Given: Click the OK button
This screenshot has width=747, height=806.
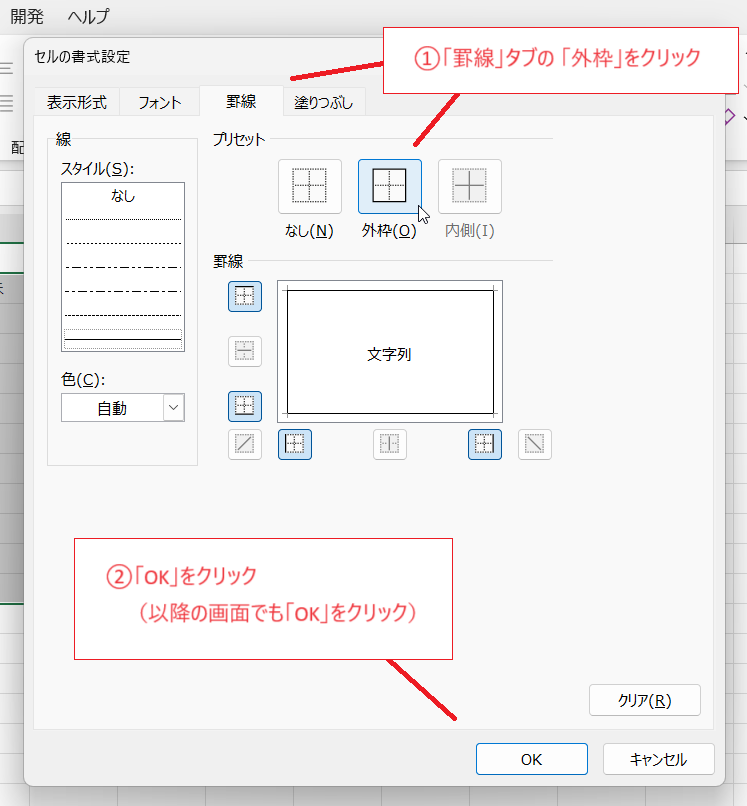Looking at the screenshot, I should point(532,759).
